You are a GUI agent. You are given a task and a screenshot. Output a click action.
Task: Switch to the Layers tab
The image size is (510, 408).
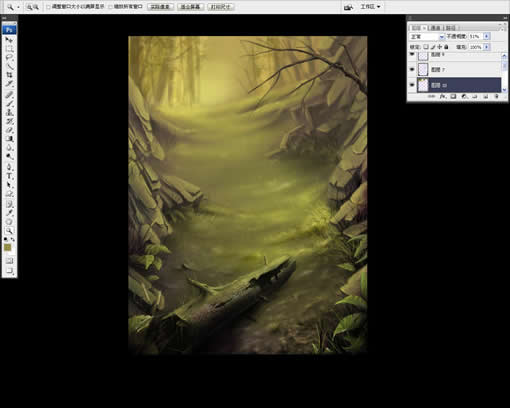point(417,28)
